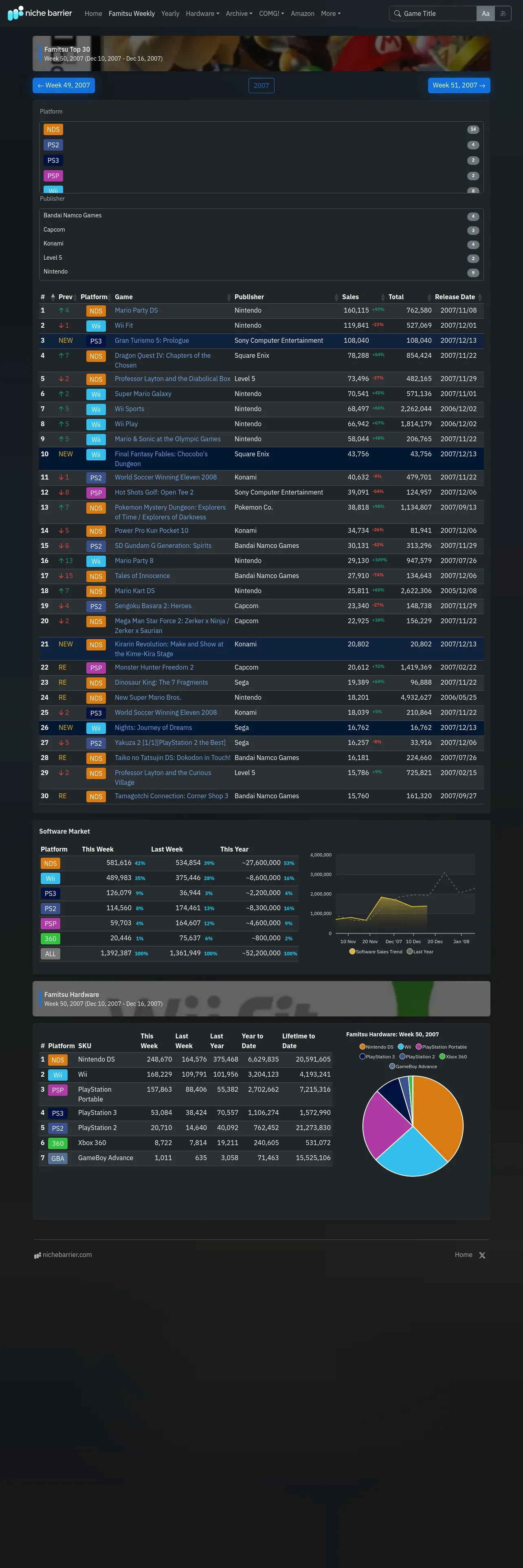Go to next Week 51, 2007
523x1568 pixels.
(459, 85)
